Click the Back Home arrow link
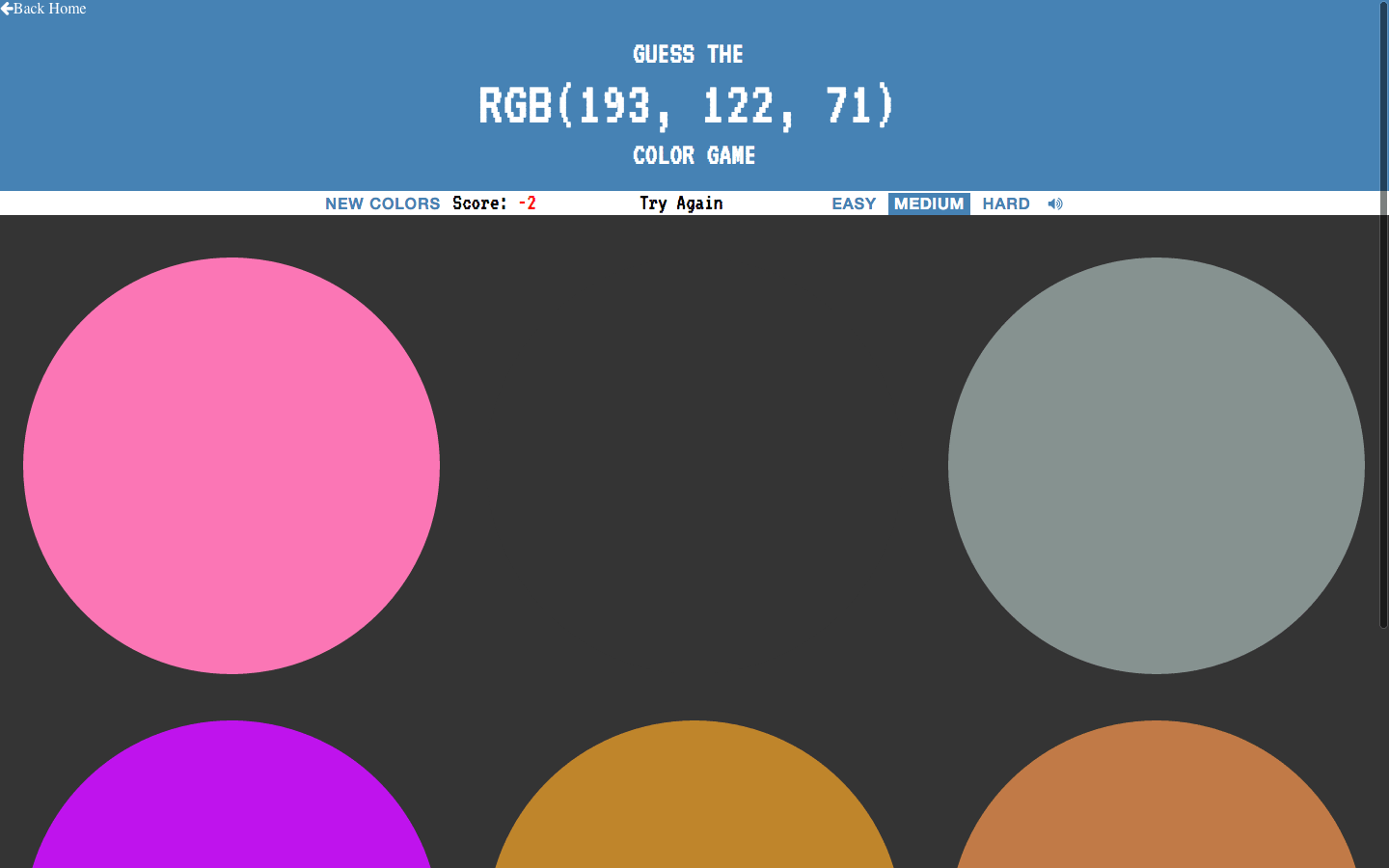Screen dimensions: 1389x868 (43, 9)
